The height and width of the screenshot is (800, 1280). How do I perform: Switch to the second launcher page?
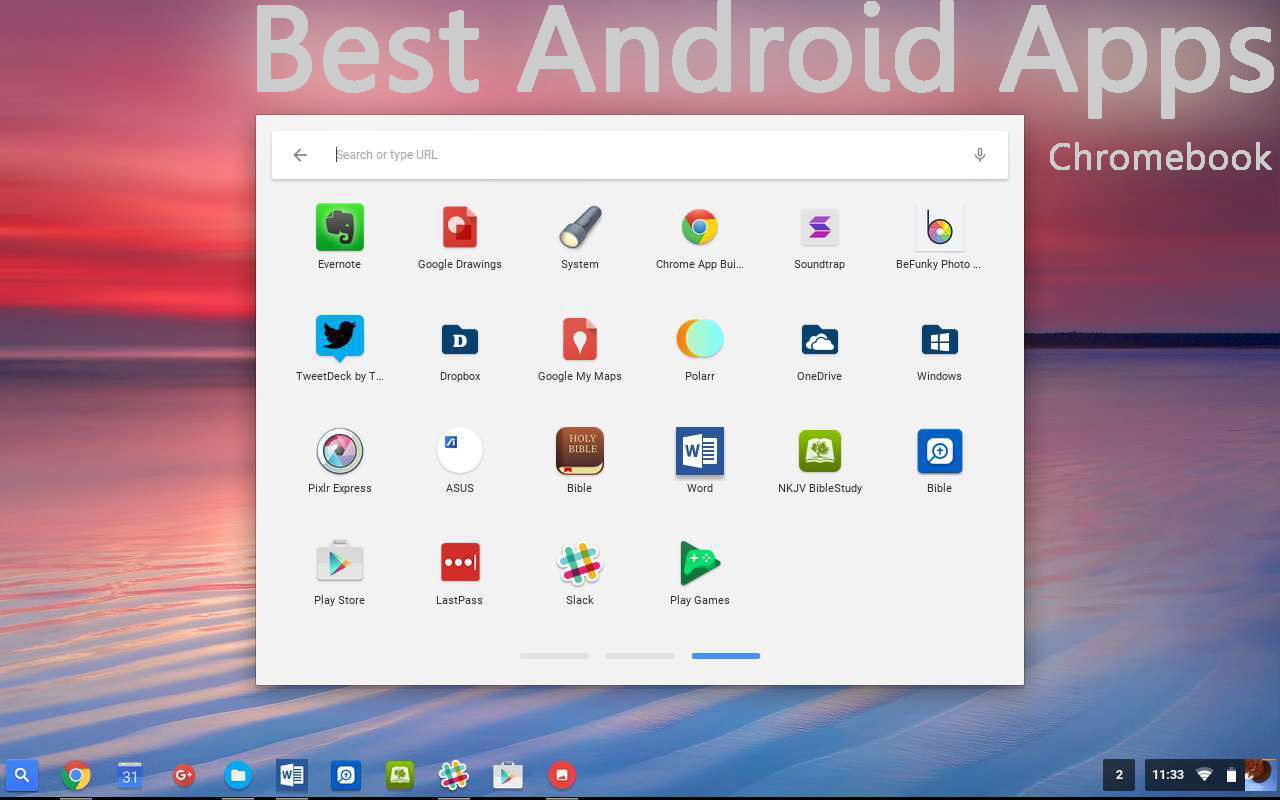pos(640,656)
